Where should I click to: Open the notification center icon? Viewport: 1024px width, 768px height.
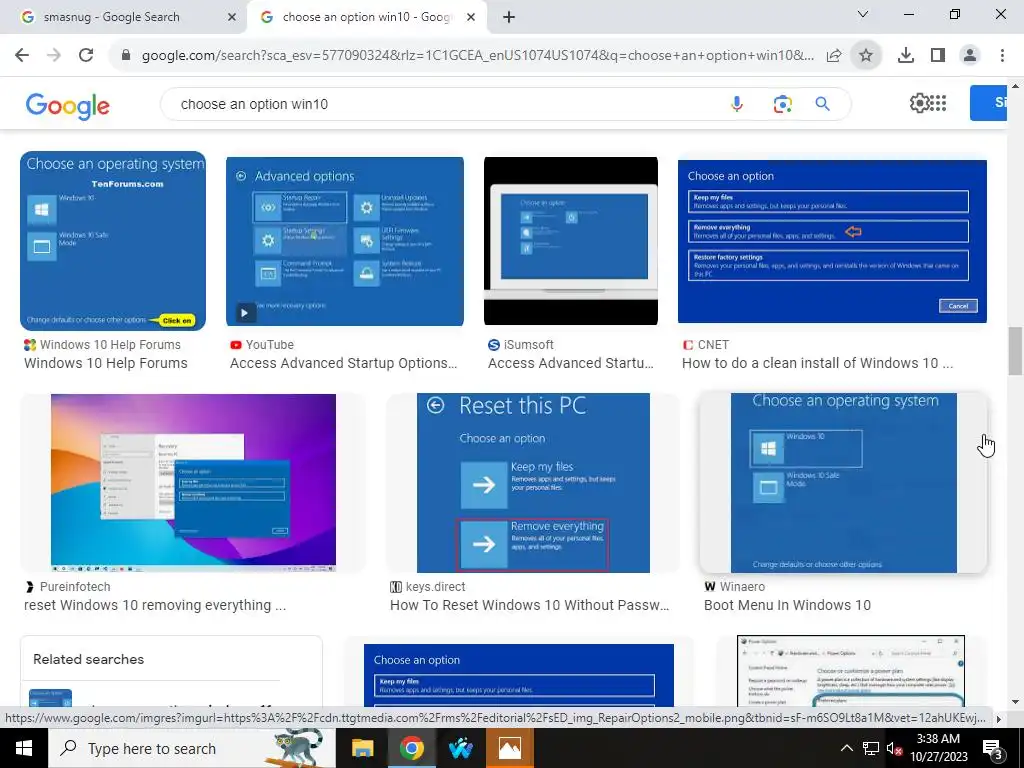(993, 748)
